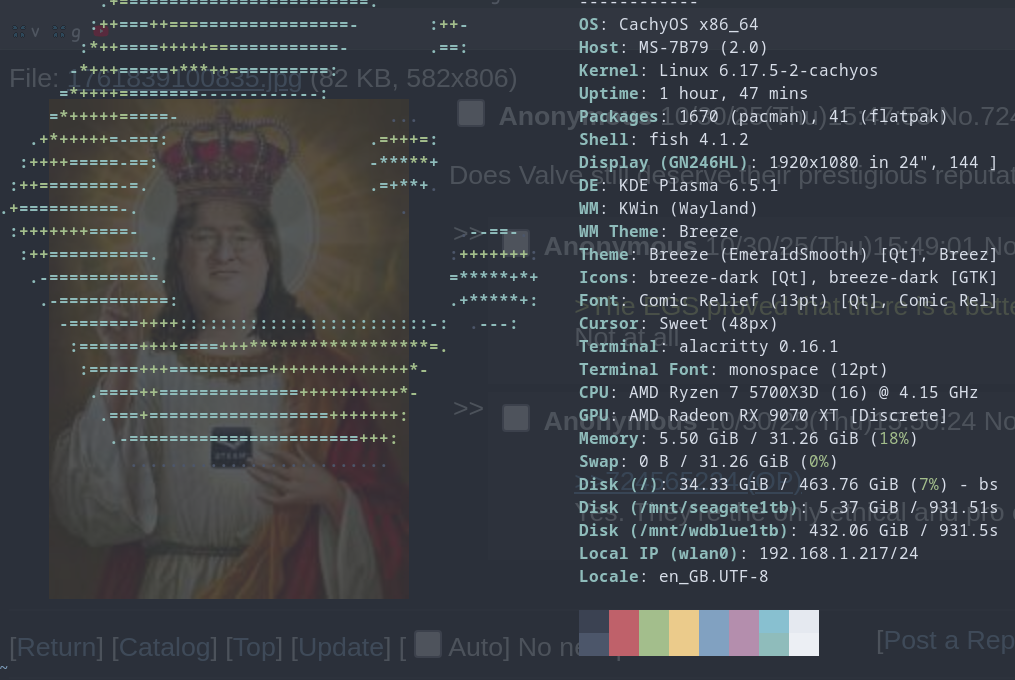Click the 'Terminal Font: monospace (12pt)' line

(x=733, y=370)
